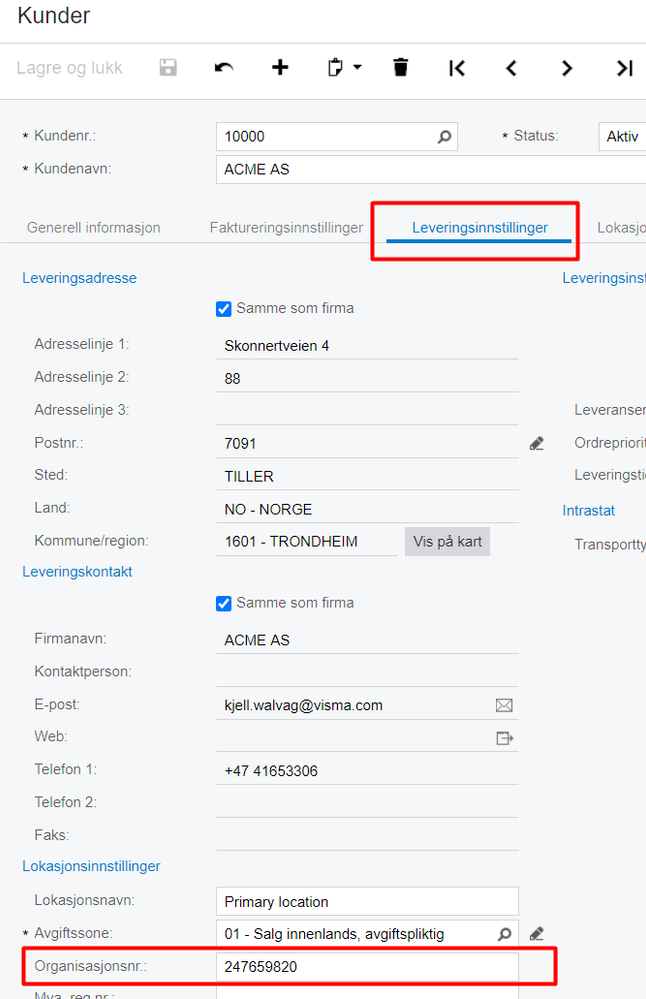Click the Vis på kart button
This screenshot has height=999, width=646.
[447, 542]
